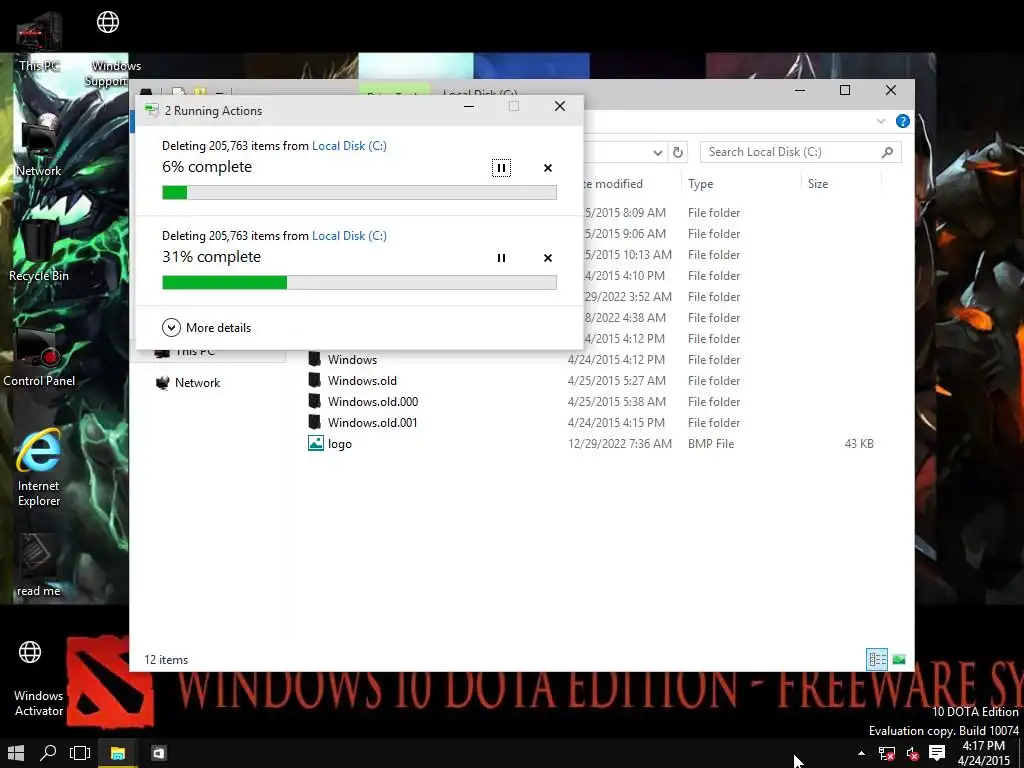The image size is (1024, 768).
Task: Open Store from the taskbar
Action: [x=158, y=753]
